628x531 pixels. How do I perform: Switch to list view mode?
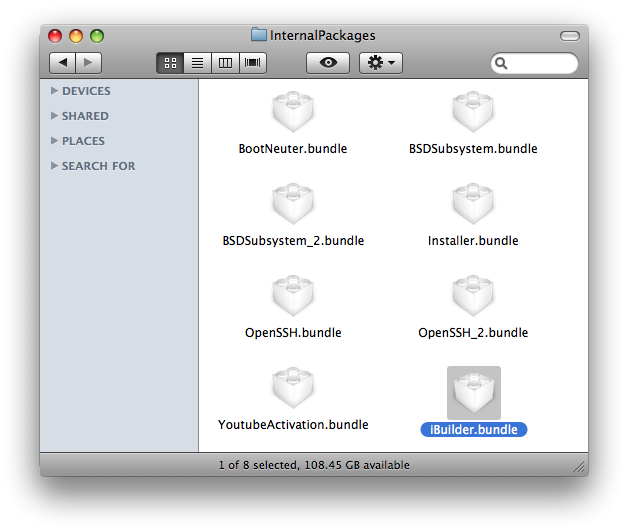click(x=197, y=63)
